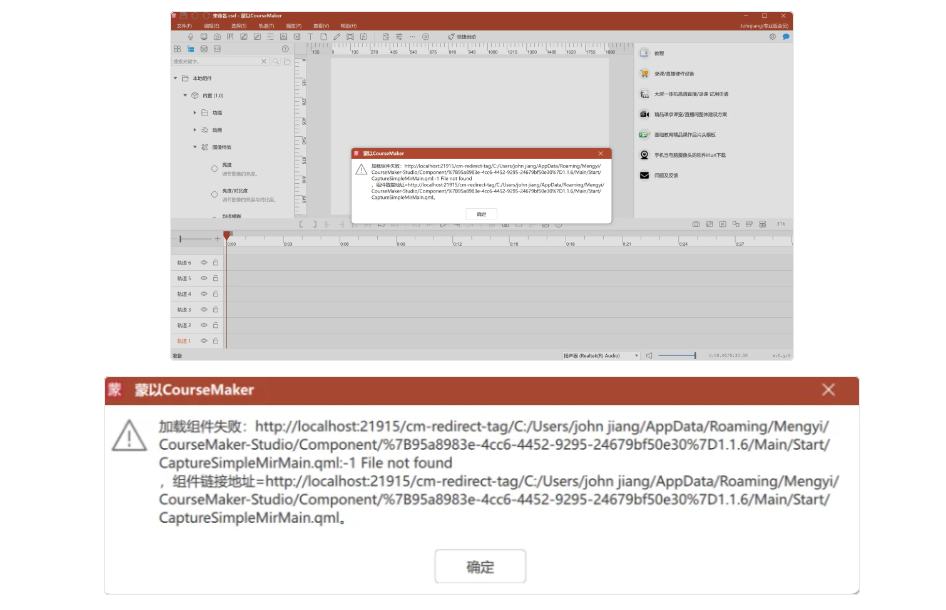Screen dimensions: 946x610
Task: Open the video camera item in the right panel
Action: [644, 114]
